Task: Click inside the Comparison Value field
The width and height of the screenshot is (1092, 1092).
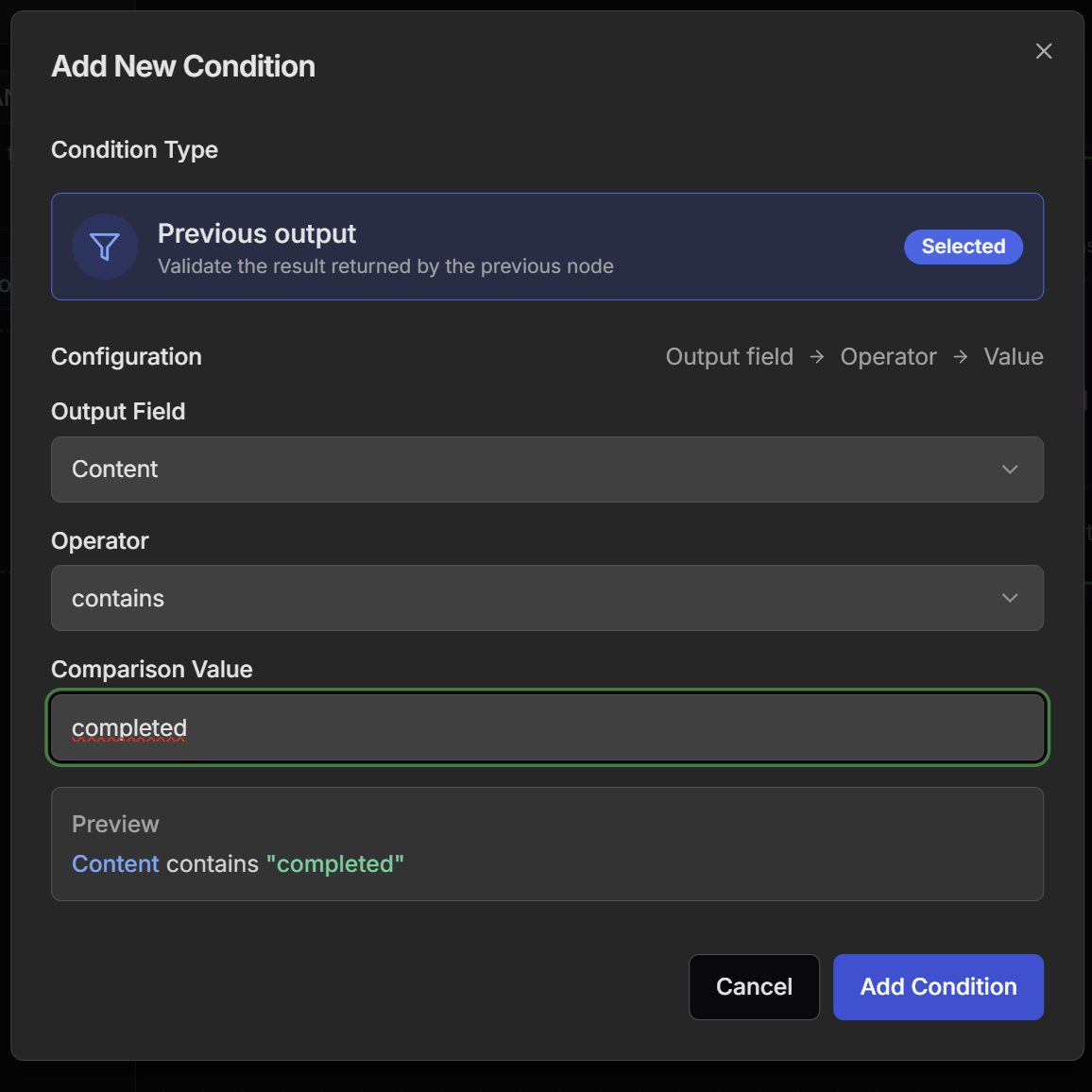Action: tap(547, 727)
